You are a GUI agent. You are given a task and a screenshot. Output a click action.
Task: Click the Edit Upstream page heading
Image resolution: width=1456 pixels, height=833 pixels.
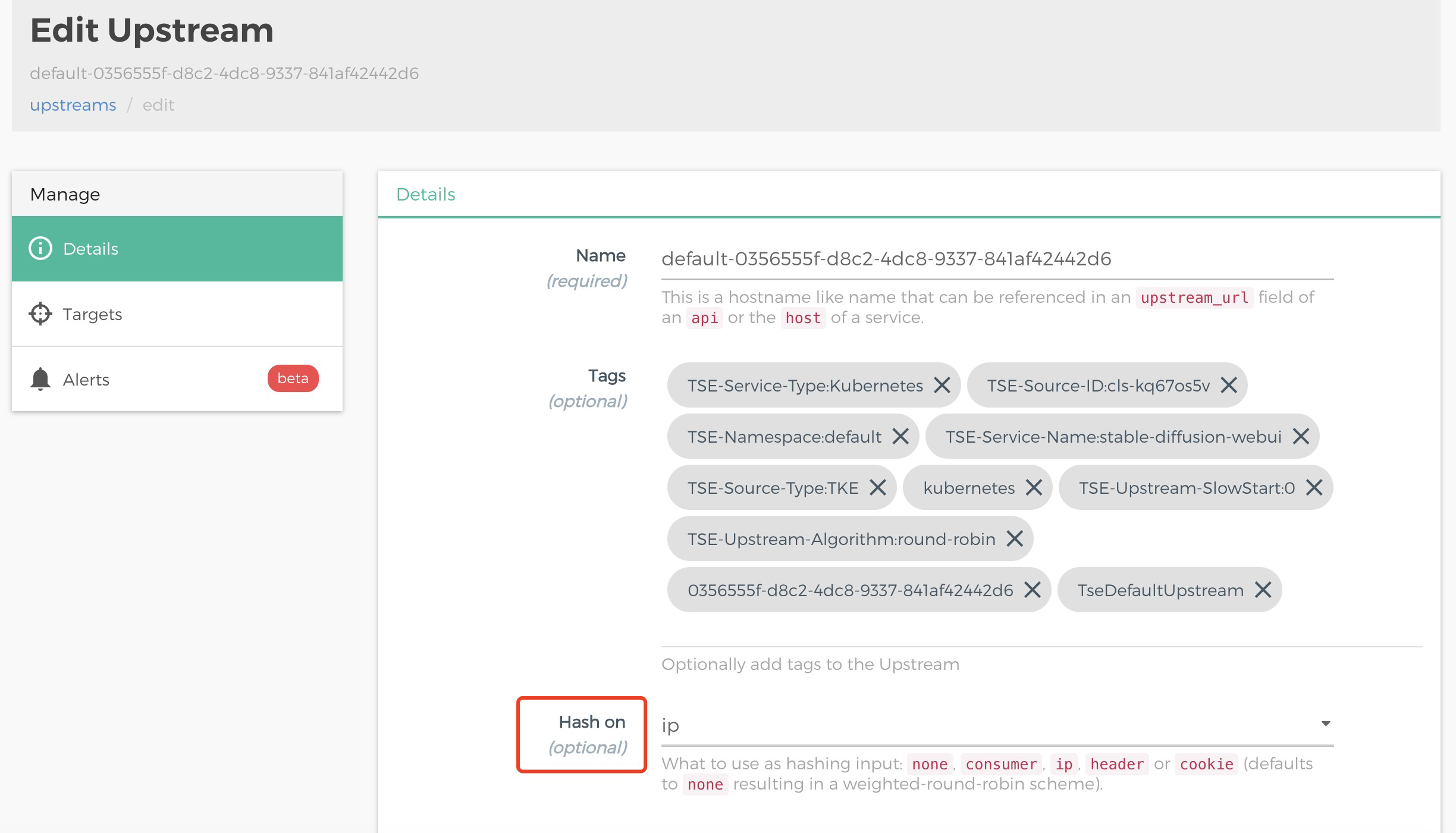tap(152, 30)
